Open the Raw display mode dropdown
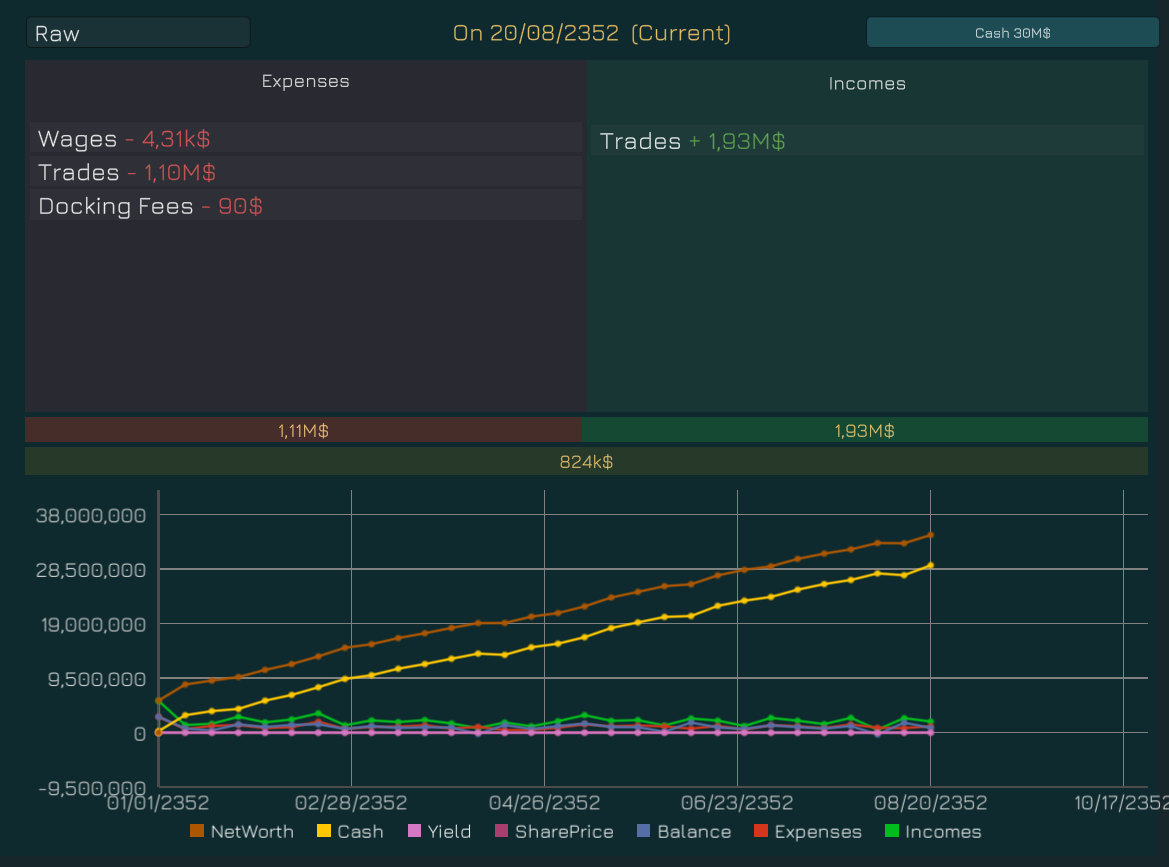The width and height of the screenshot is (1169, 867). tap(138, 33)
